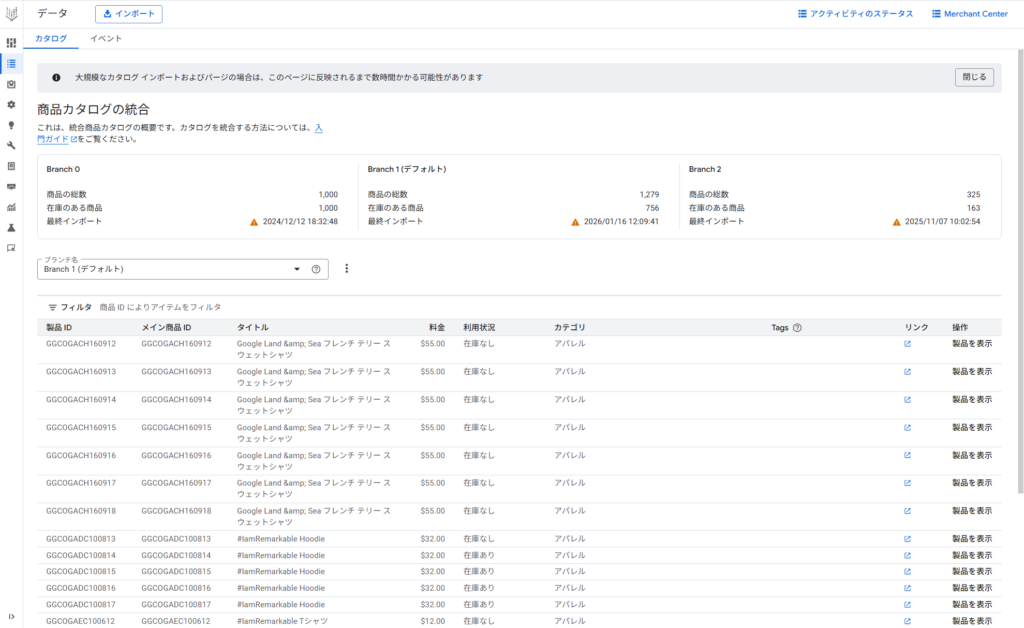Screen dimensions: 1024x628
Task: Click 在庫あり status for GGCOGADC100816
Action: (x=479, y=588)
